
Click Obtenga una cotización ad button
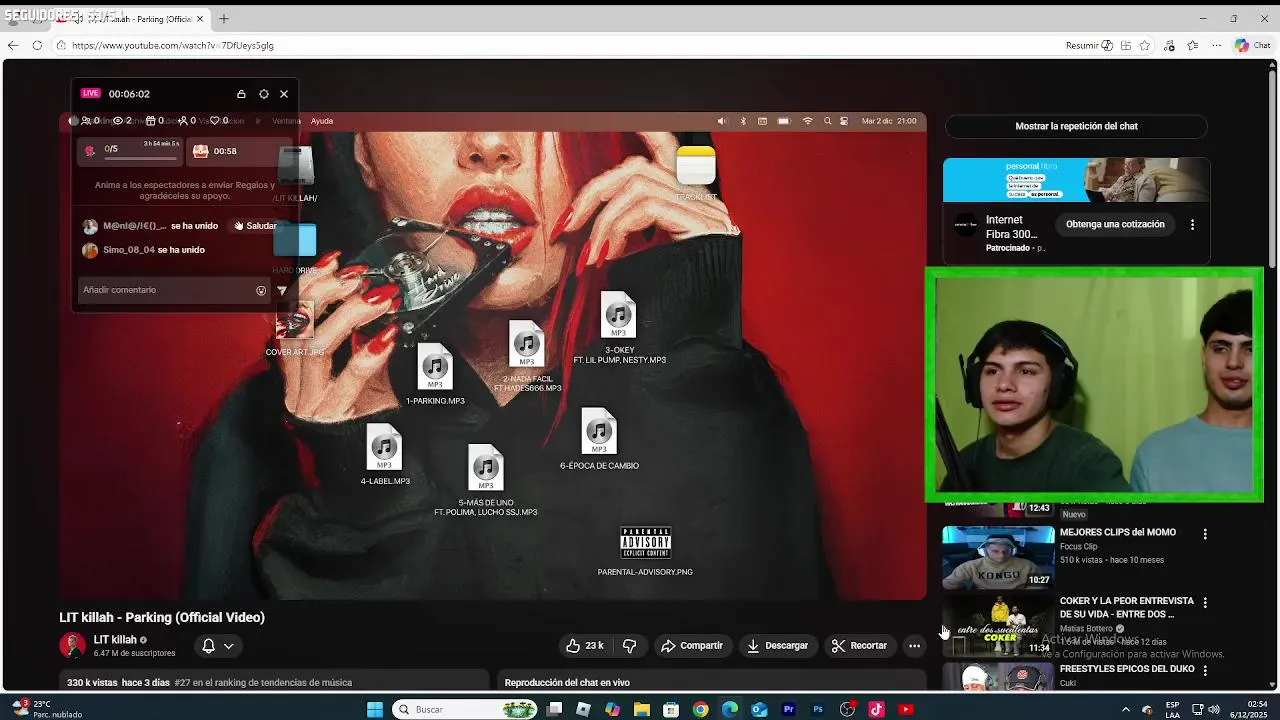(x=1115, y=225)
